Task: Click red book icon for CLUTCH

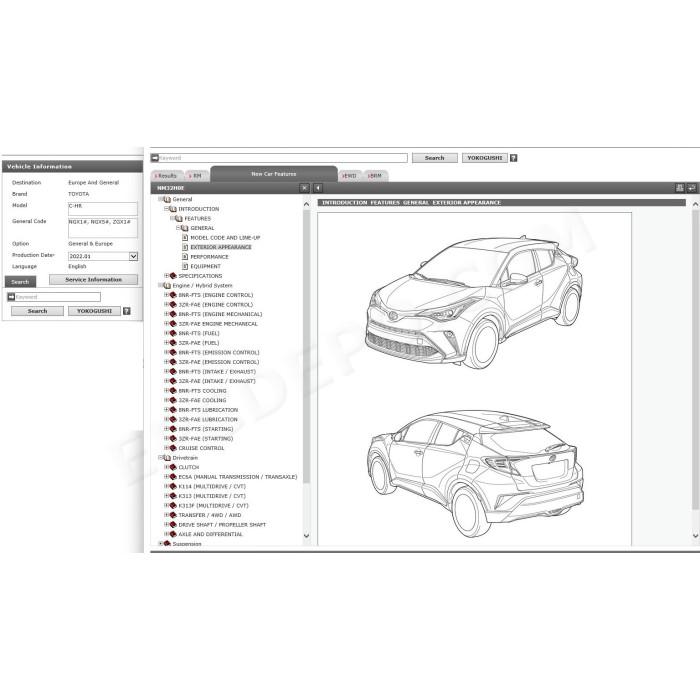Action: point(173,467)
